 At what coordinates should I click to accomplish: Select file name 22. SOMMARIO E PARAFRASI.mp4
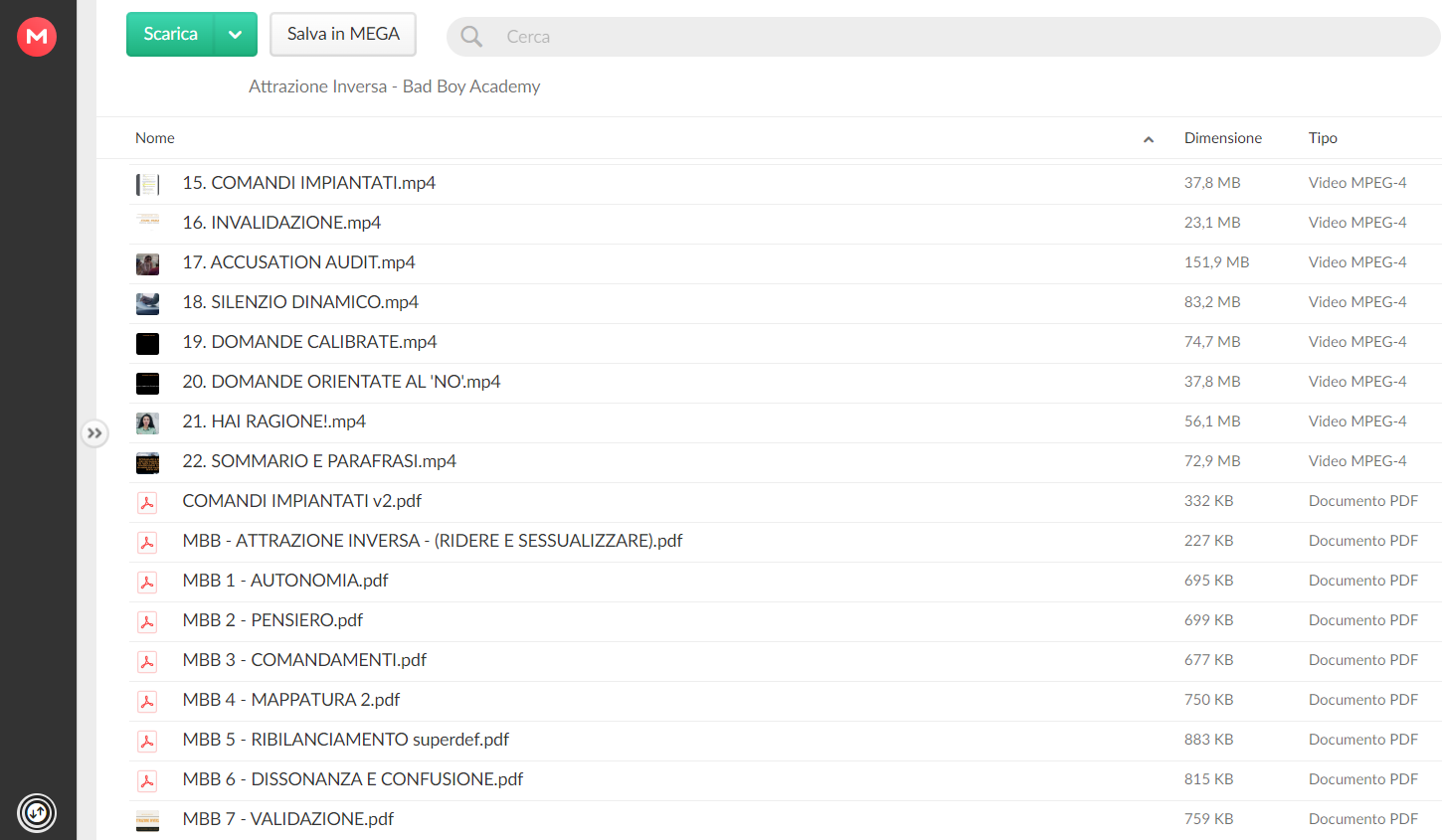(319, 461)
